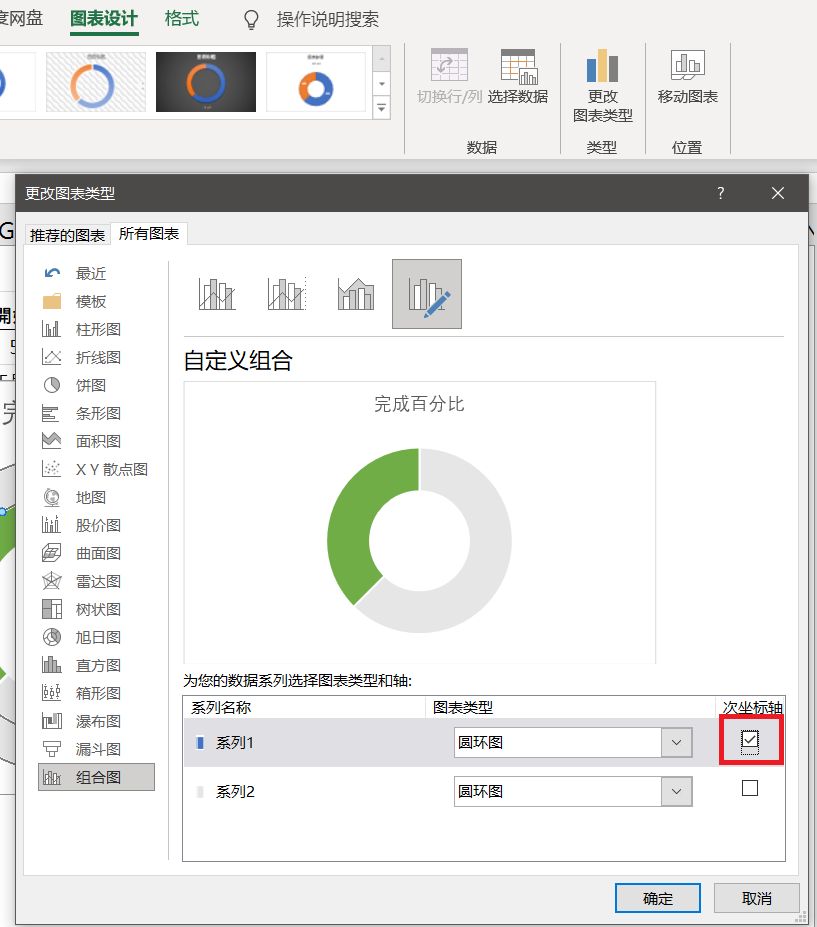Choose Combo chart (组合图) category

point(96,777)
